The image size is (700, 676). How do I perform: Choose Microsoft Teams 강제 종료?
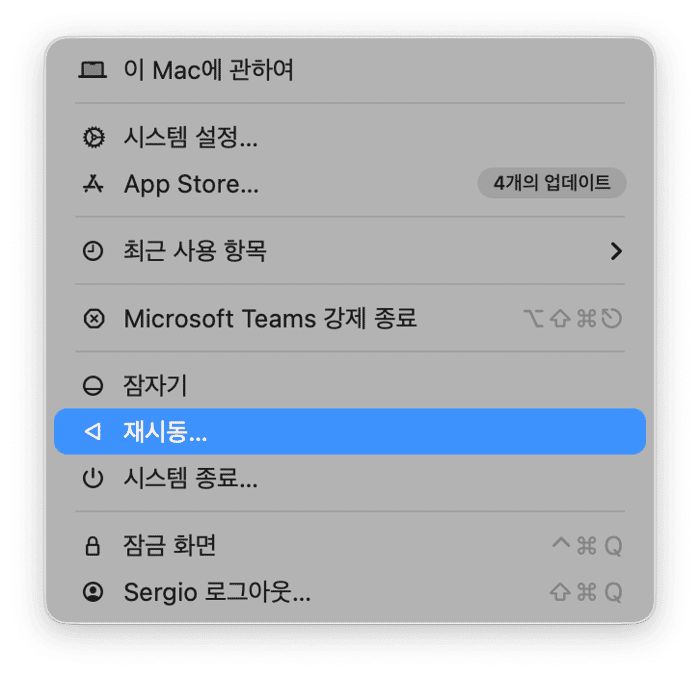(270, 319)
